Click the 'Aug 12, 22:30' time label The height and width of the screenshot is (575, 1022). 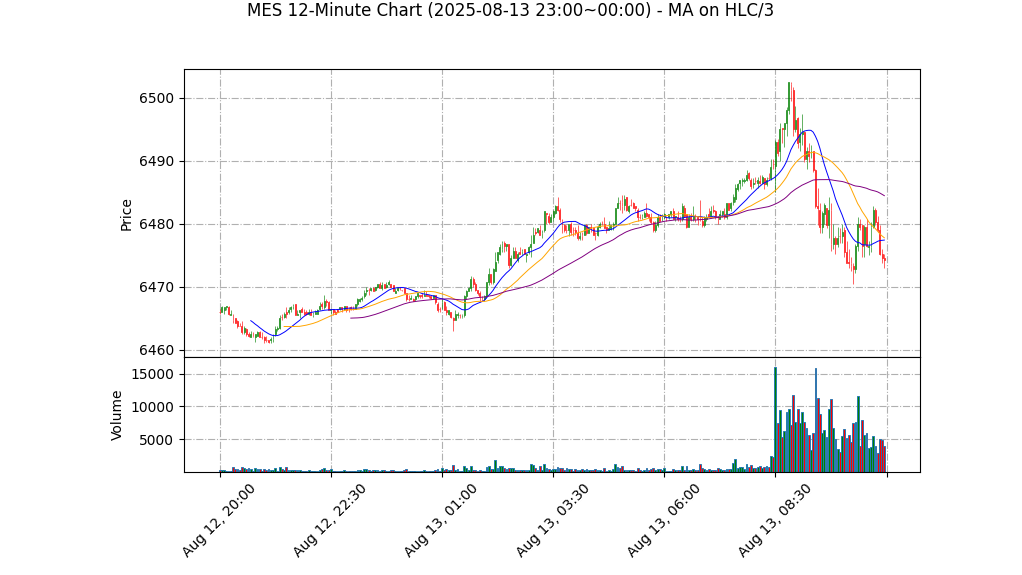pos(329,521)
